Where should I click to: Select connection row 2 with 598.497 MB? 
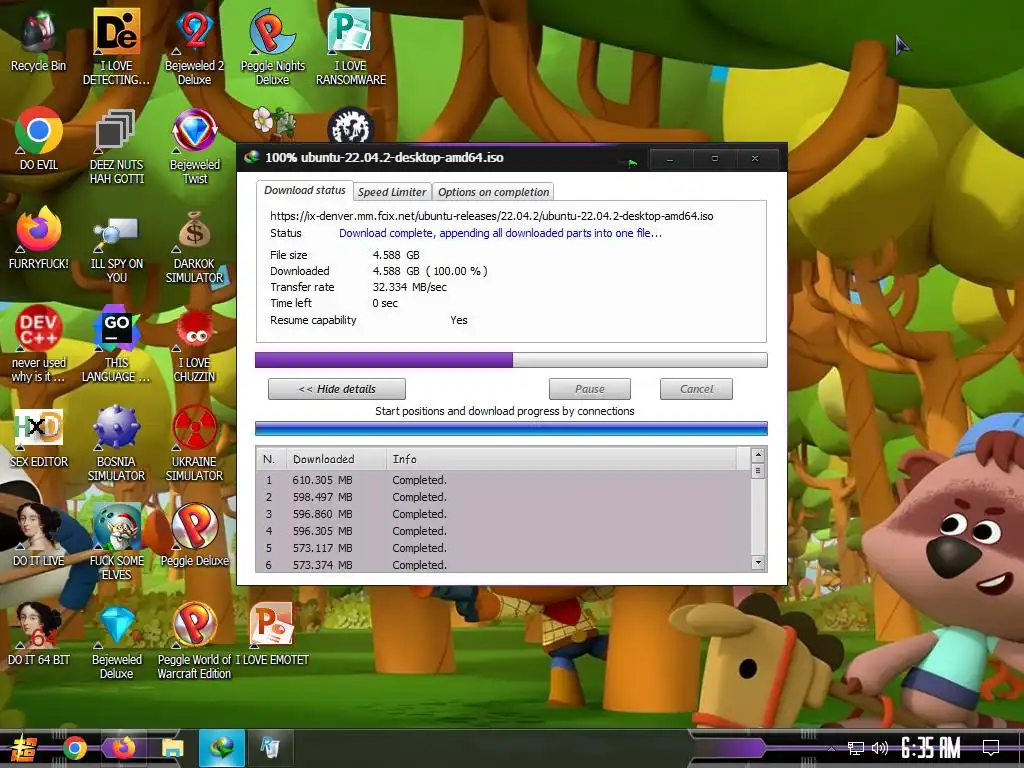click(x=503, y=497)
